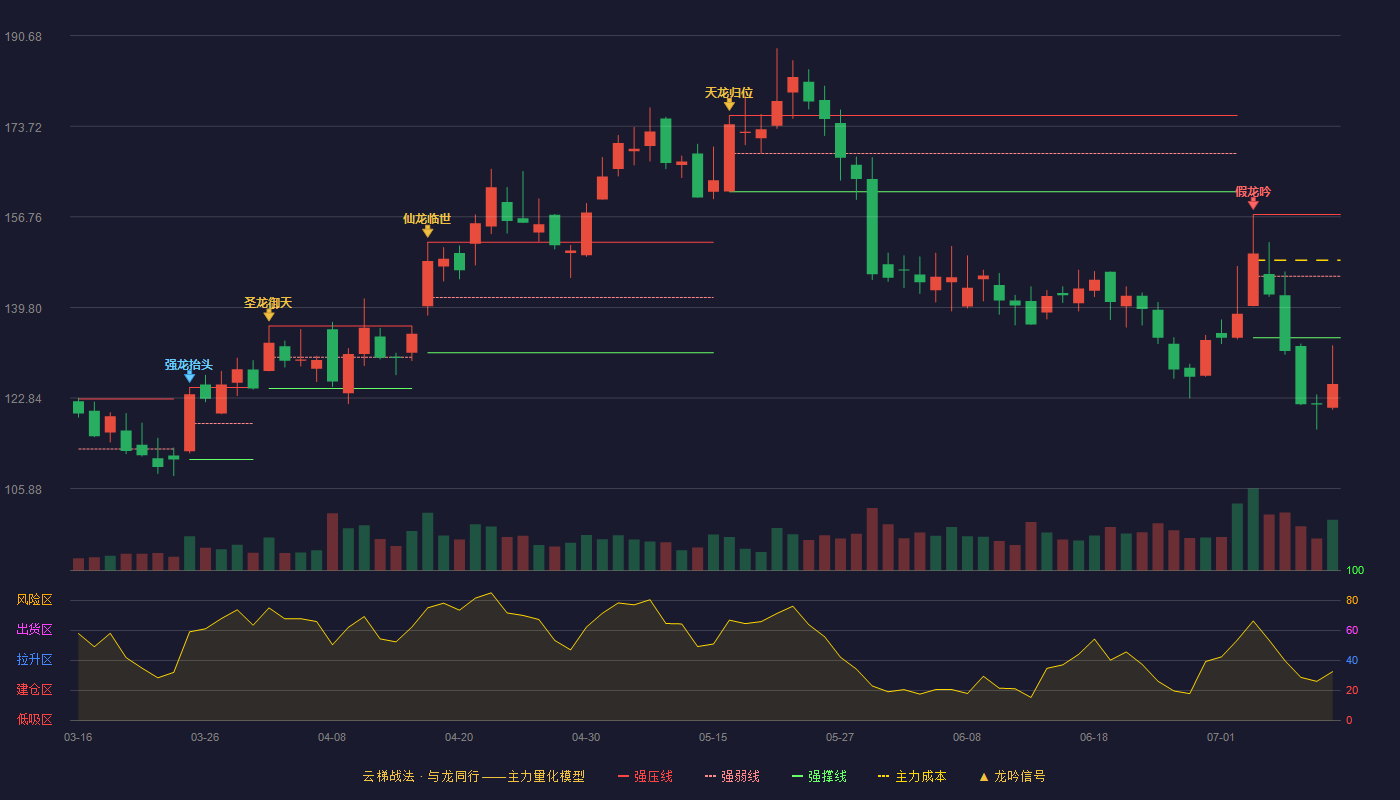
Task: Toggle the 强压线 legend series
Action: 645,776
